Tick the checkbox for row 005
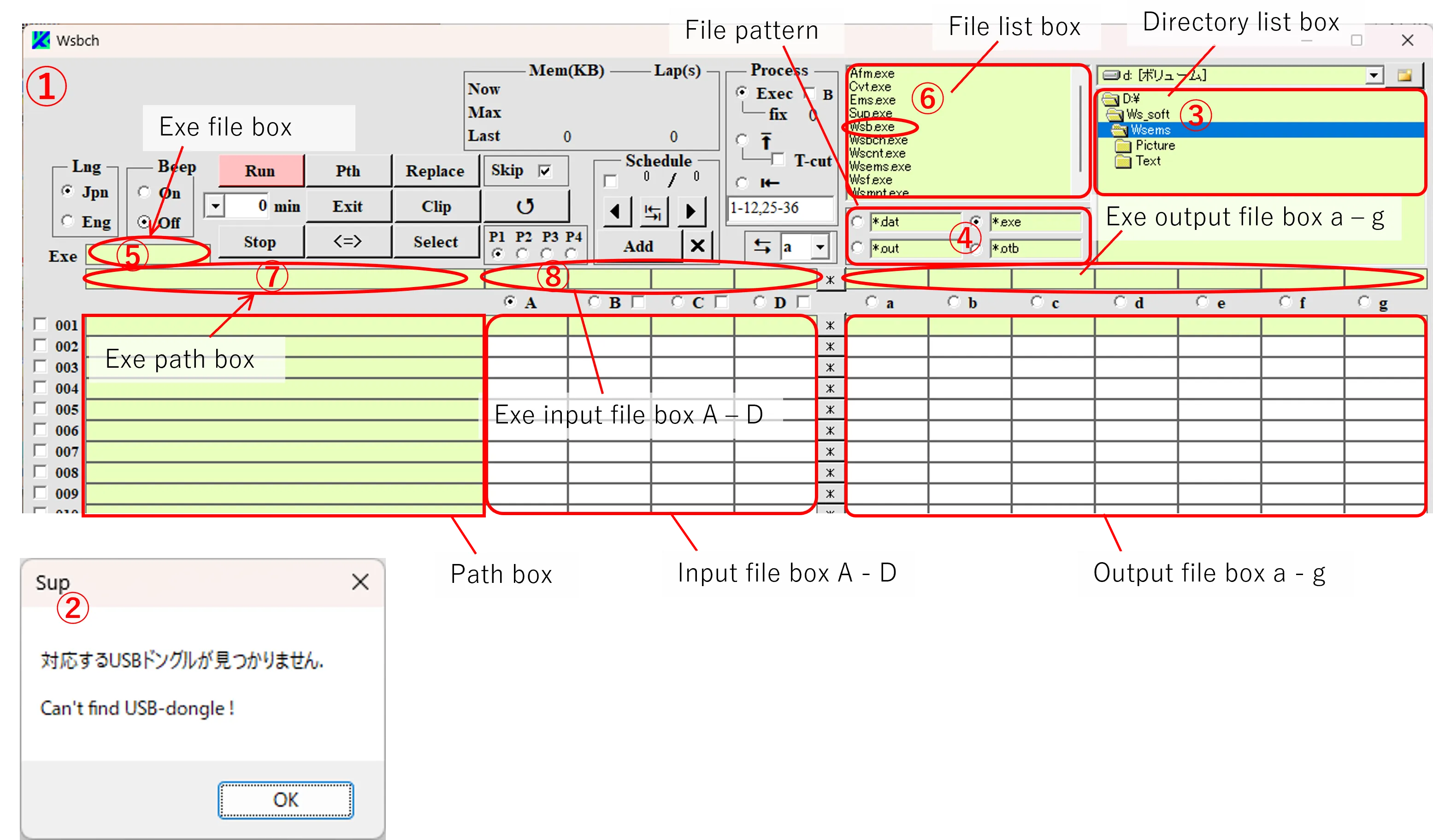This screenshot has height=840, width=1433. coord(40,409)
